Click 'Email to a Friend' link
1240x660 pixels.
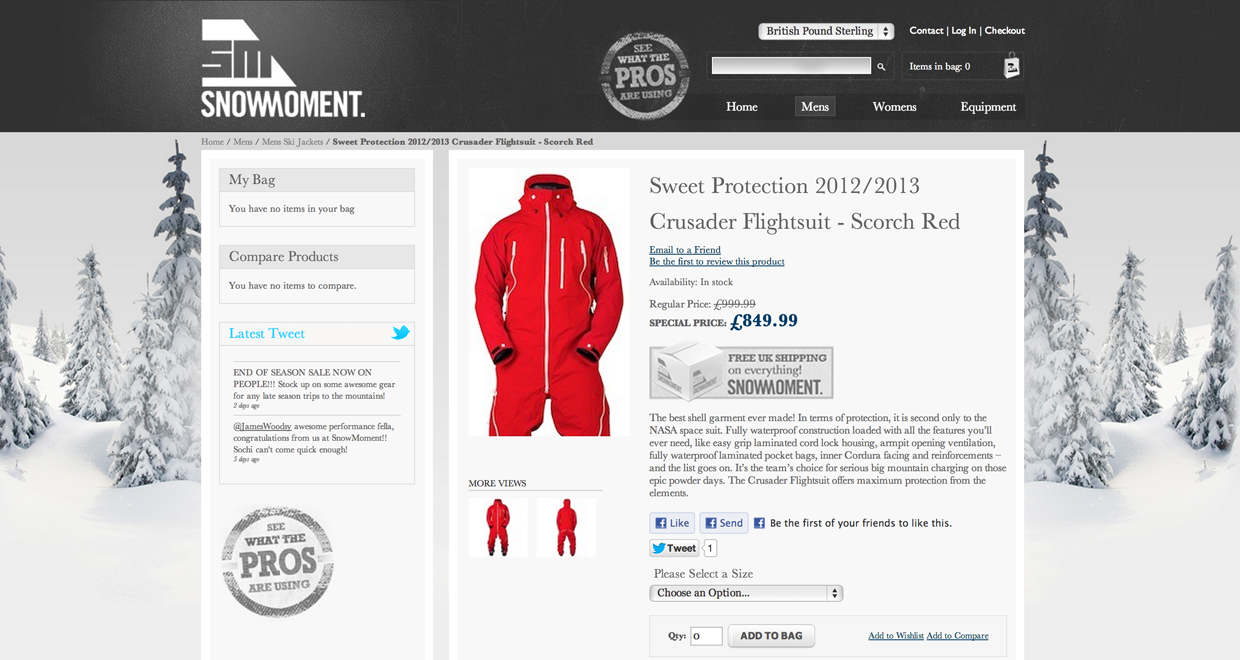(685, 250)
